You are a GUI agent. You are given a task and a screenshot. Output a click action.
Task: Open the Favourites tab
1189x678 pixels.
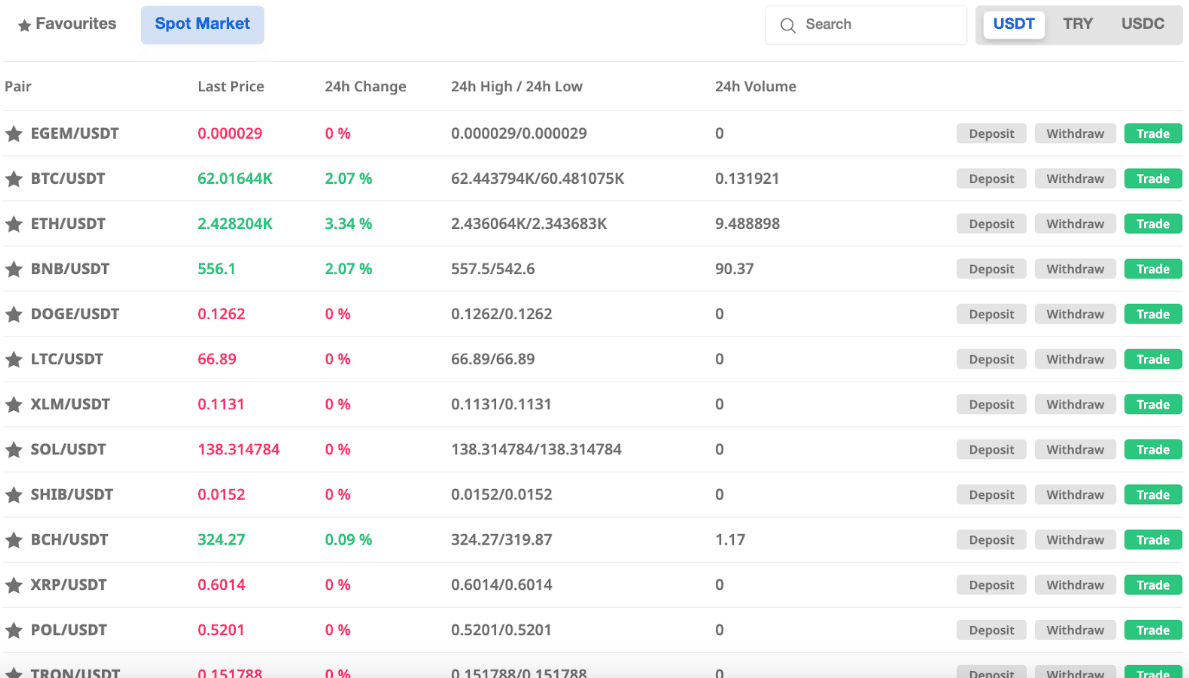click(67, 24)
